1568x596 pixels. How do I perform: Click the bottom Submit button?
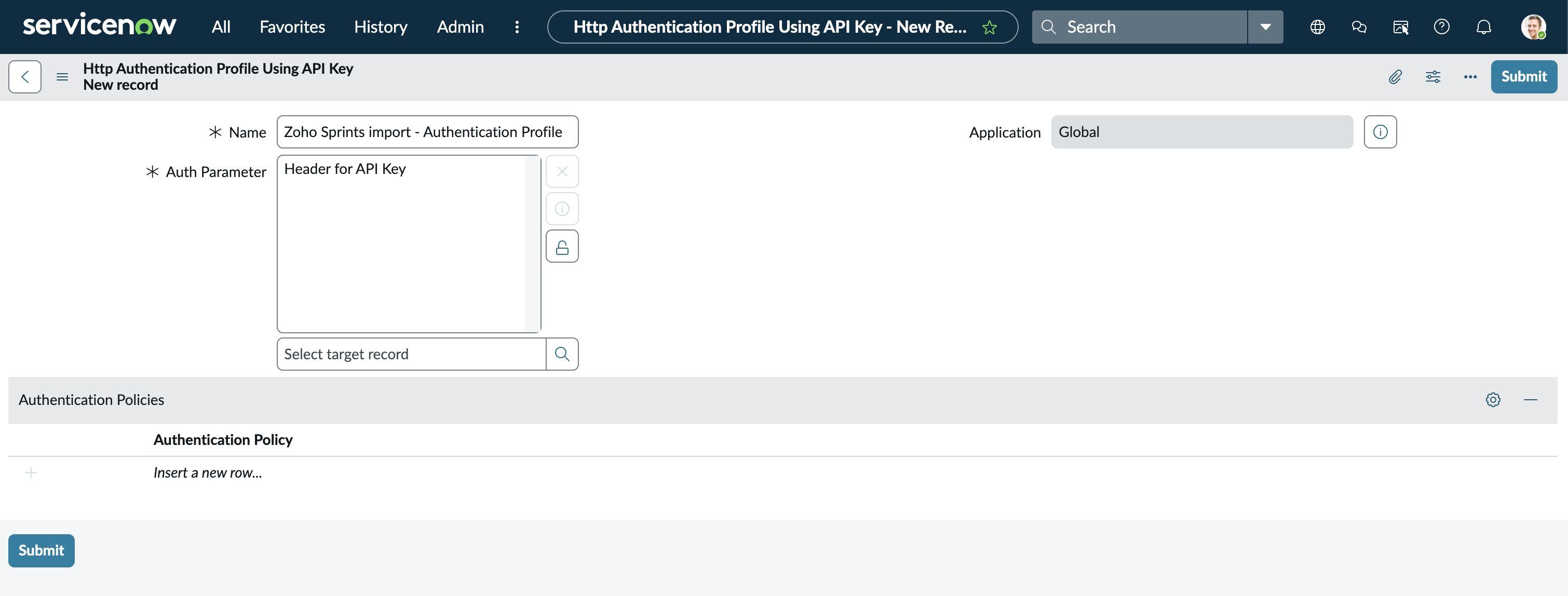42,550
